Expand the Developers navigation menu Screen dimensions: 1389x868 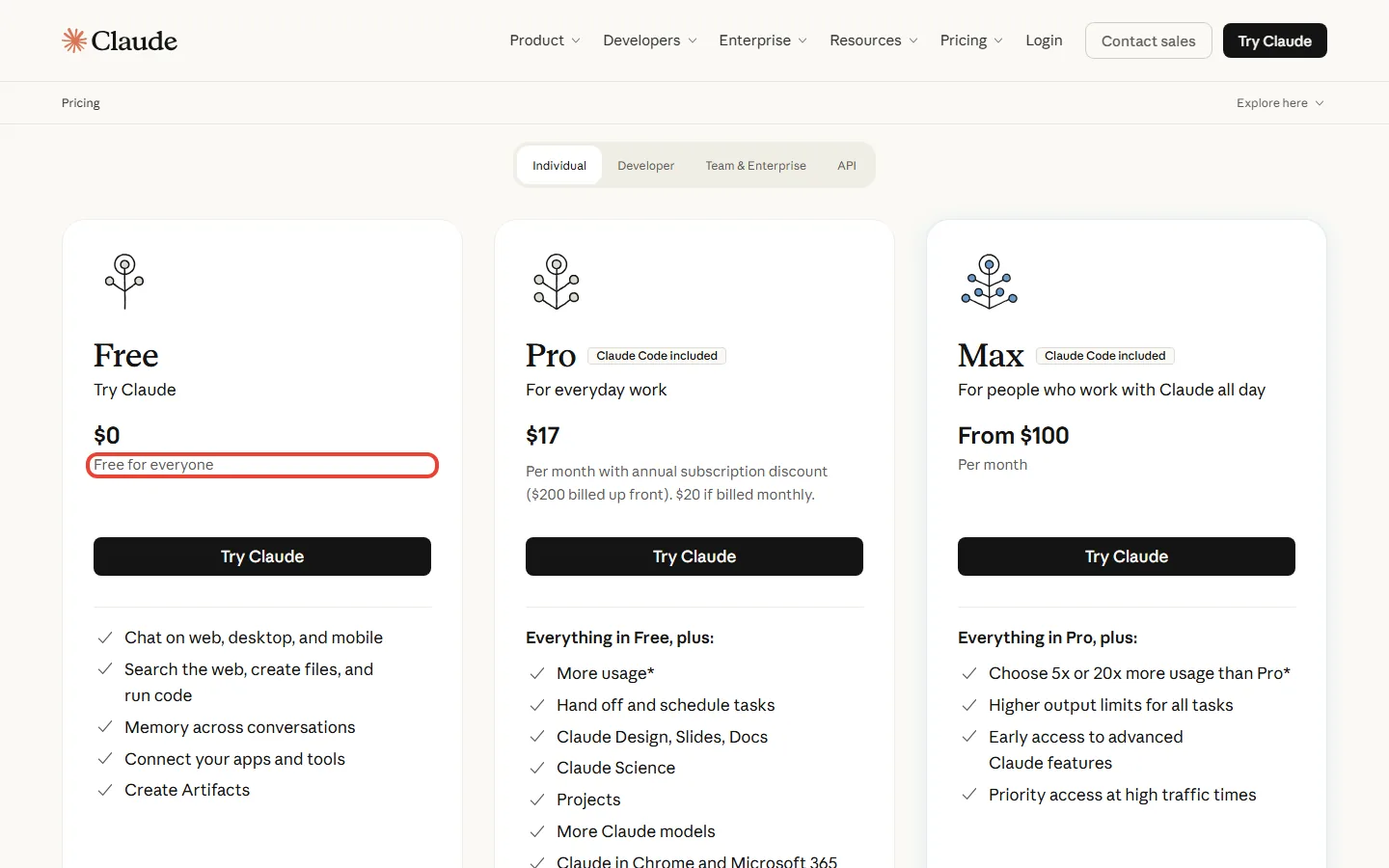[650, 41]
